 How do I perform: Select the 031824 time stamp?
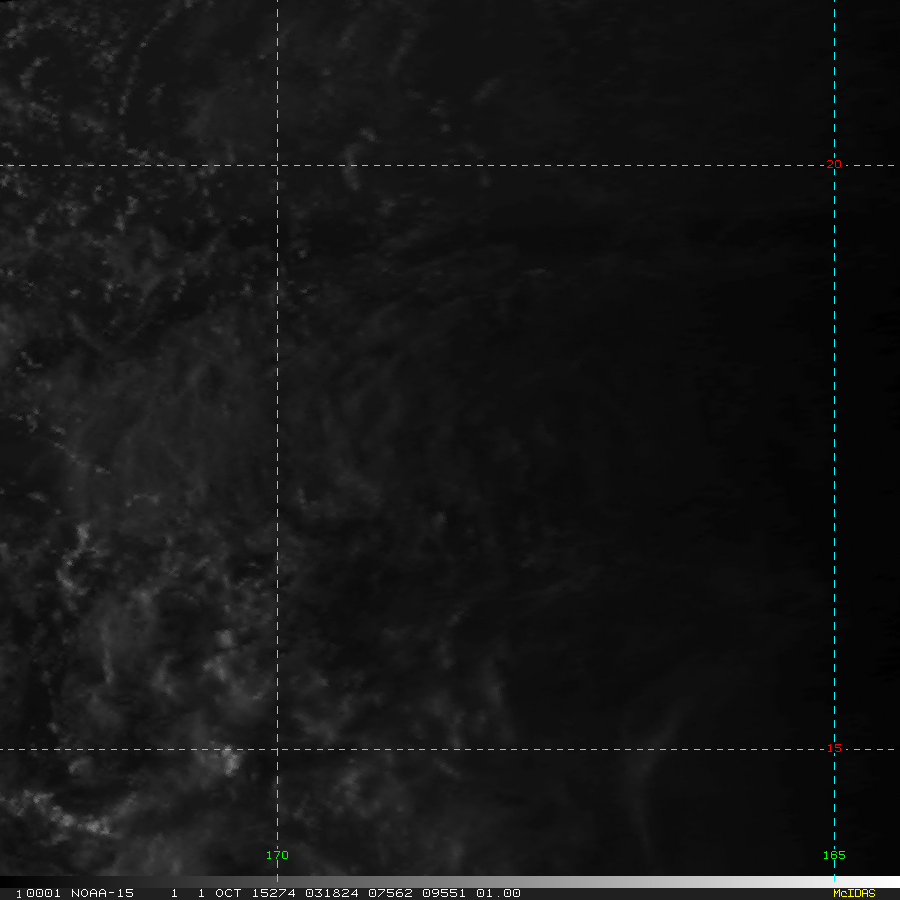click(331, 893)
